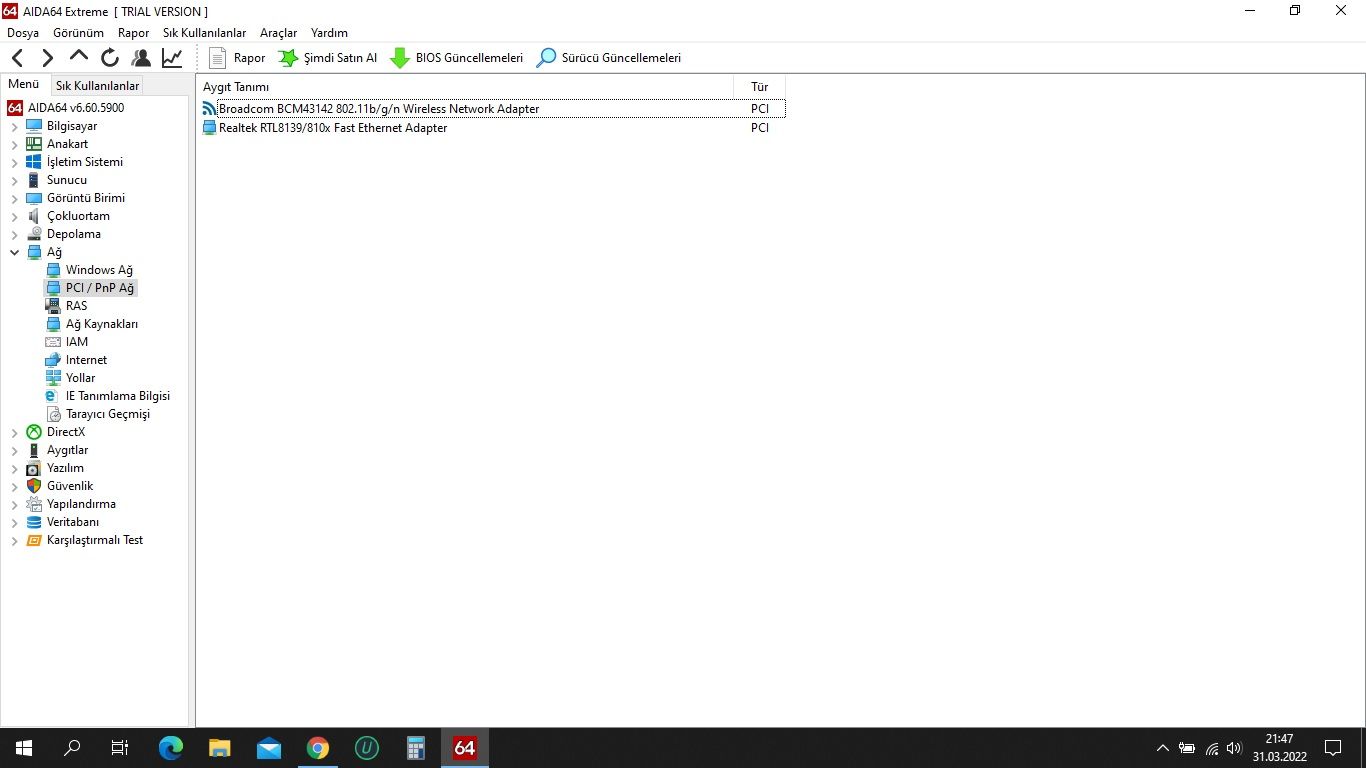1366x768 pixels.
Task: Select Ağ Kaynakları icon in tree
Action: coord(53,324)
